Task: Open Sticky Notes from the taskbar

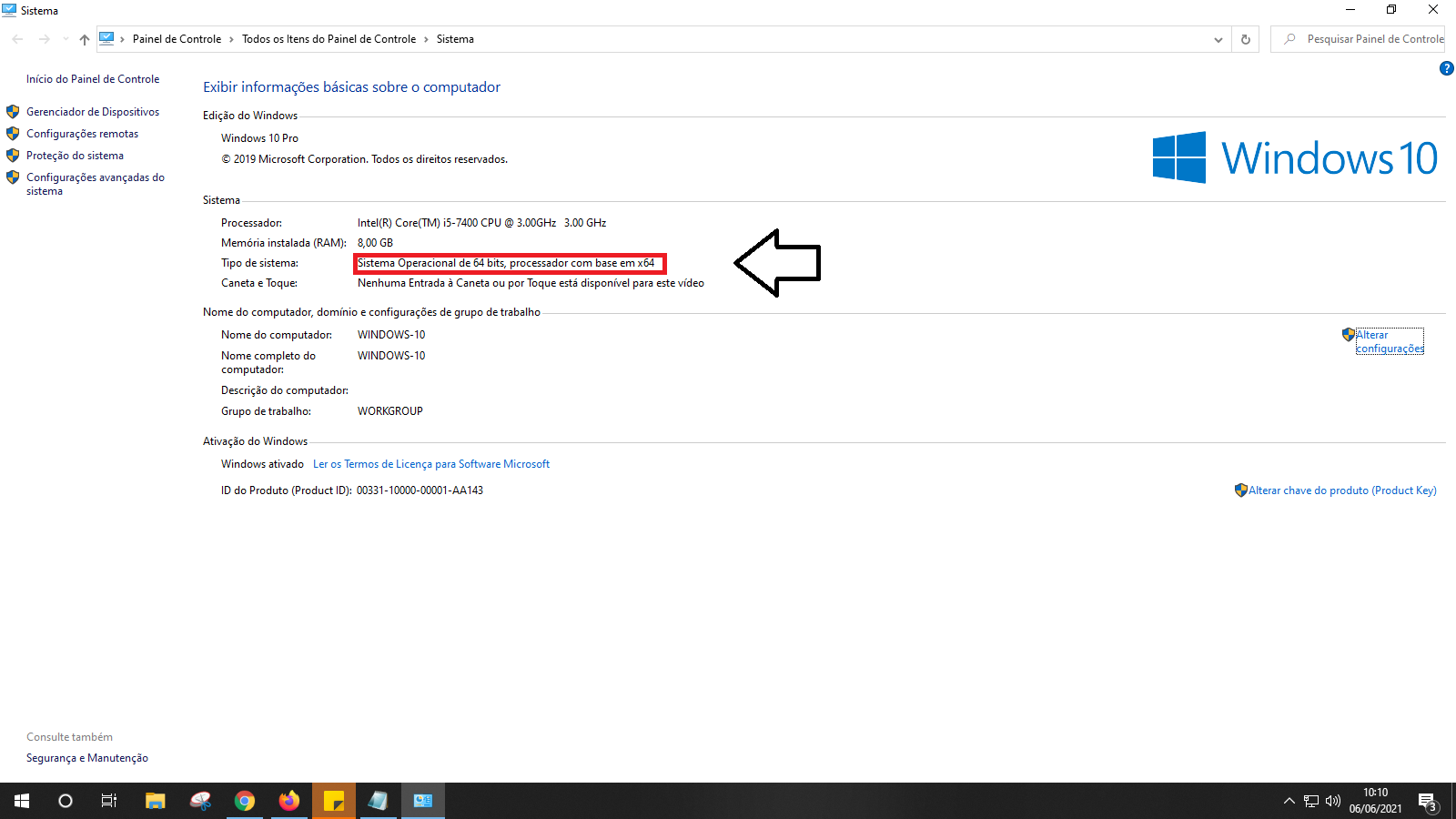Action: pyautogui.click(x=334, y=801)
